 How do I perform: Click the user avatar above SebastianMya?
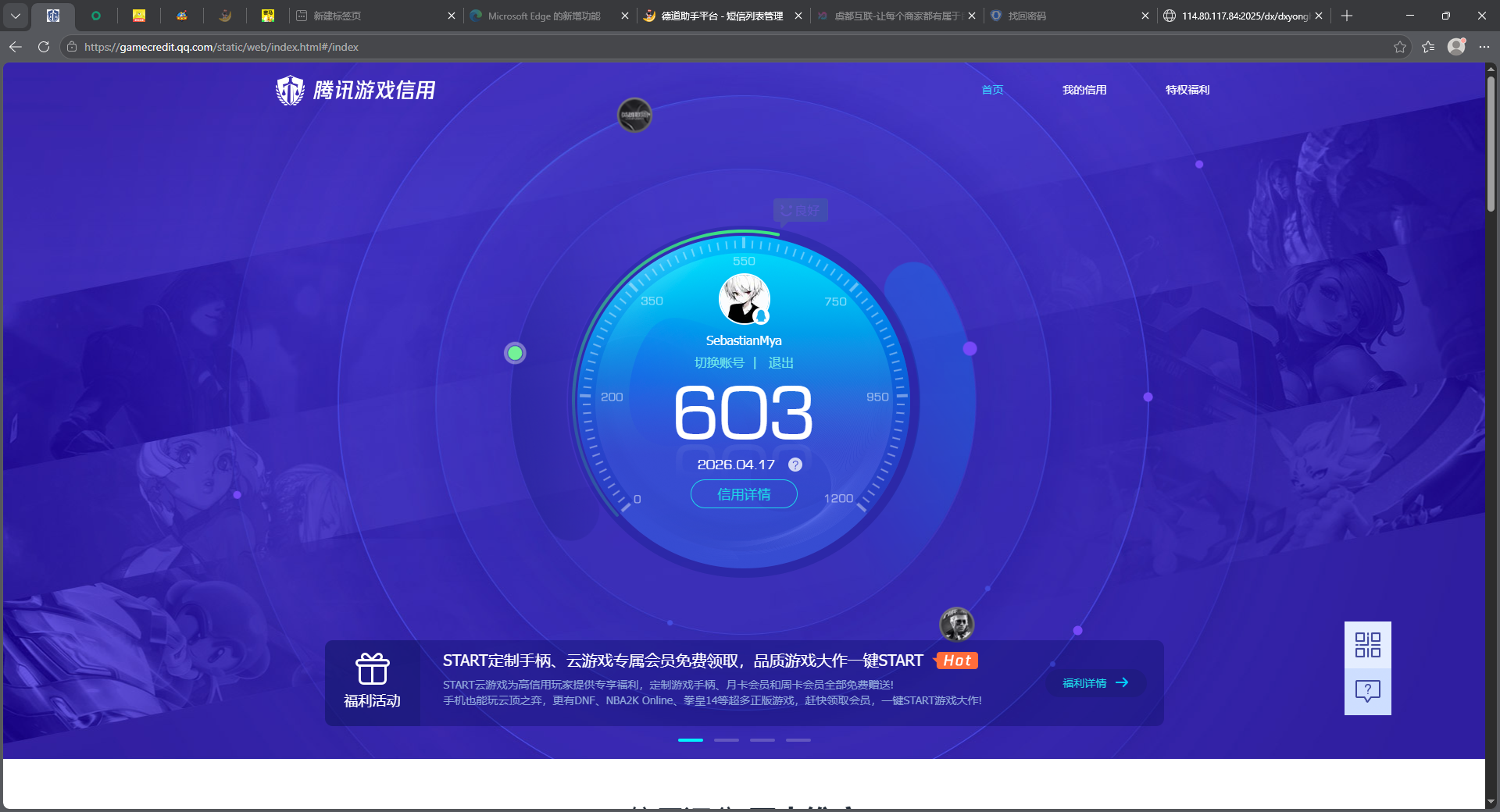coord(743,299)
